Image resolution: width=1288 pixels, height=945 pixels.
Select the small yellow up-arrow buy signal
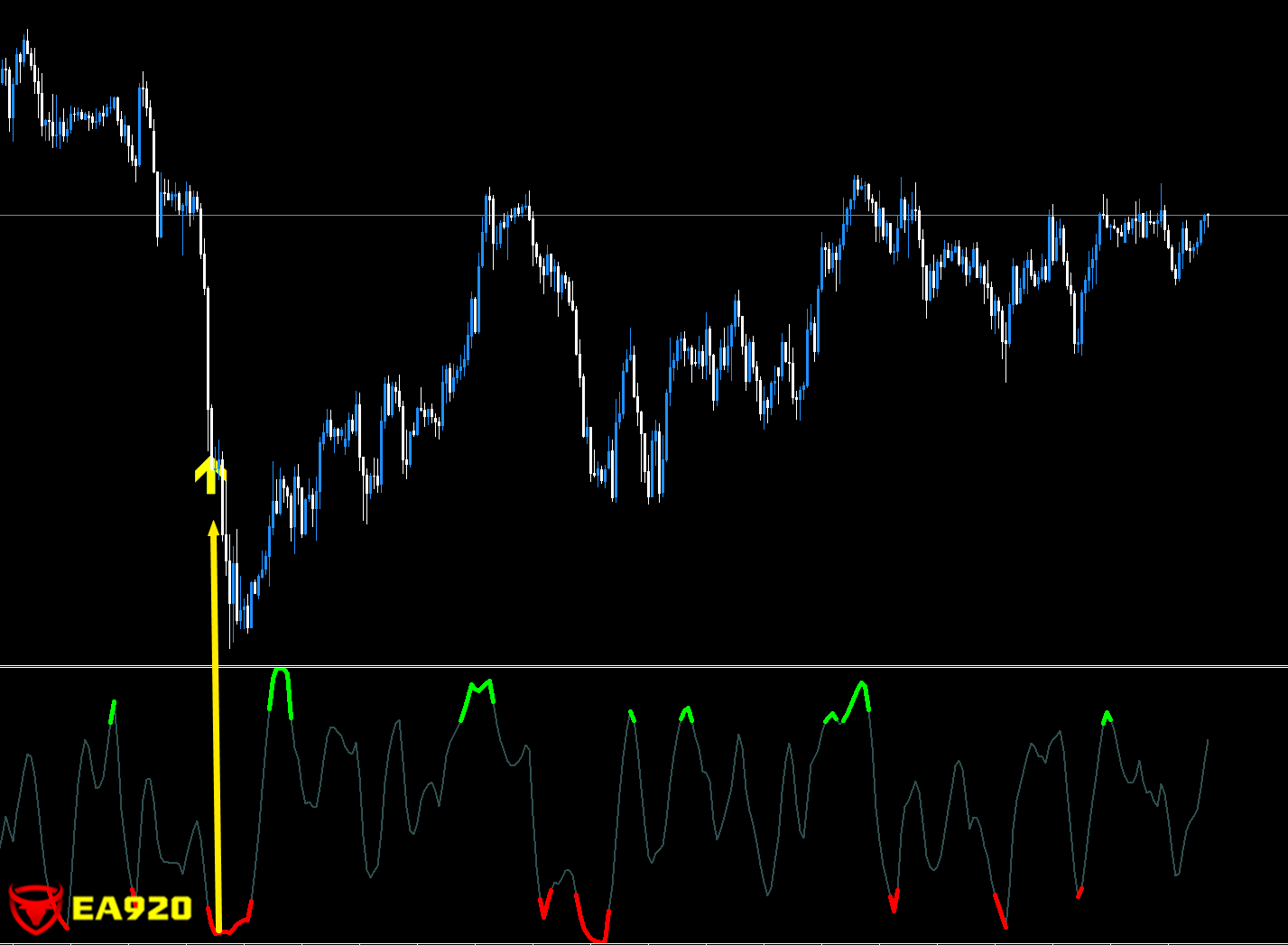(210, 475)
